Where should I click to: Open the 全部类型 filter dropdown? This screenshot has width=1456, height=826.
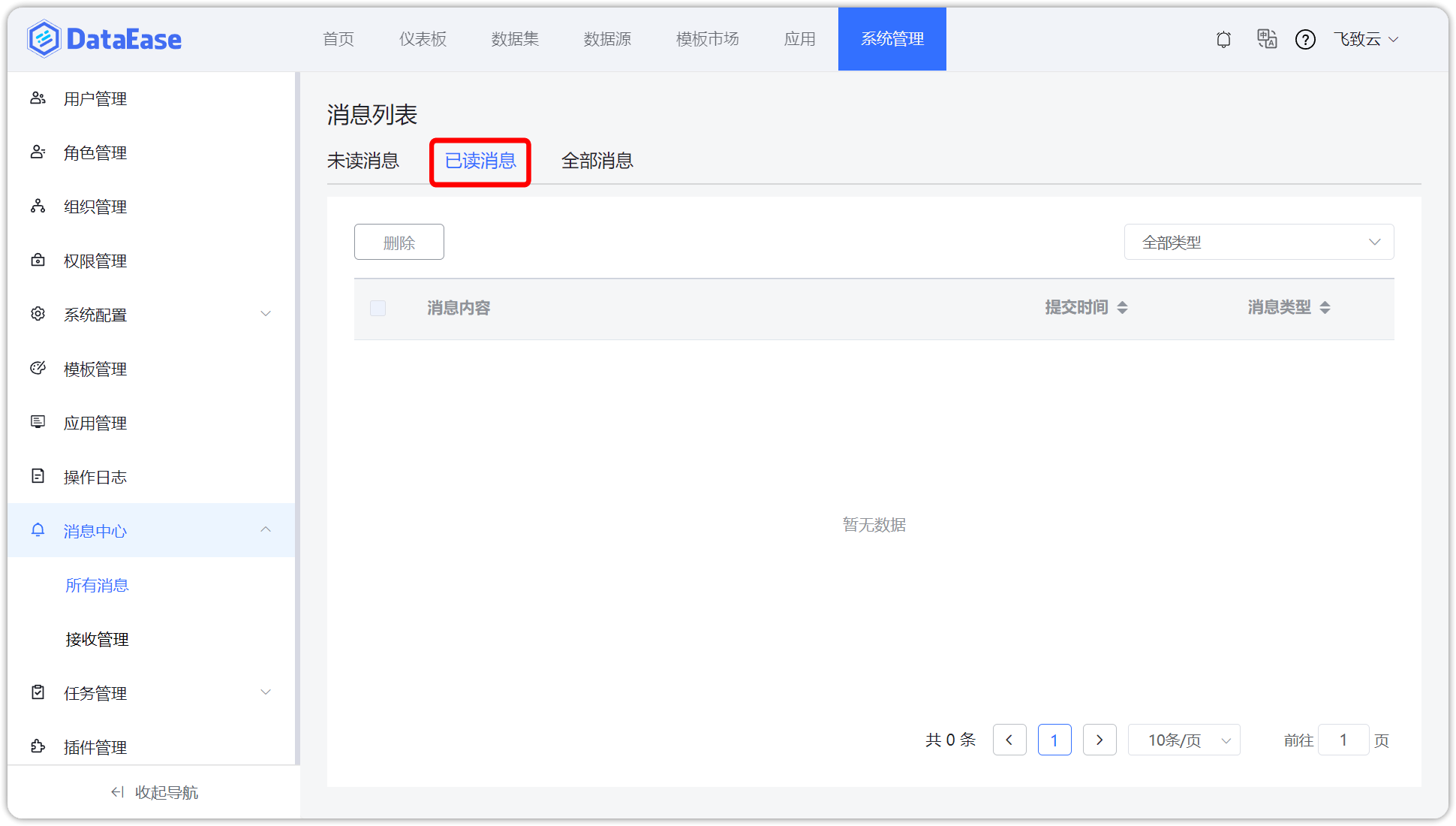tap(1259, 242)
